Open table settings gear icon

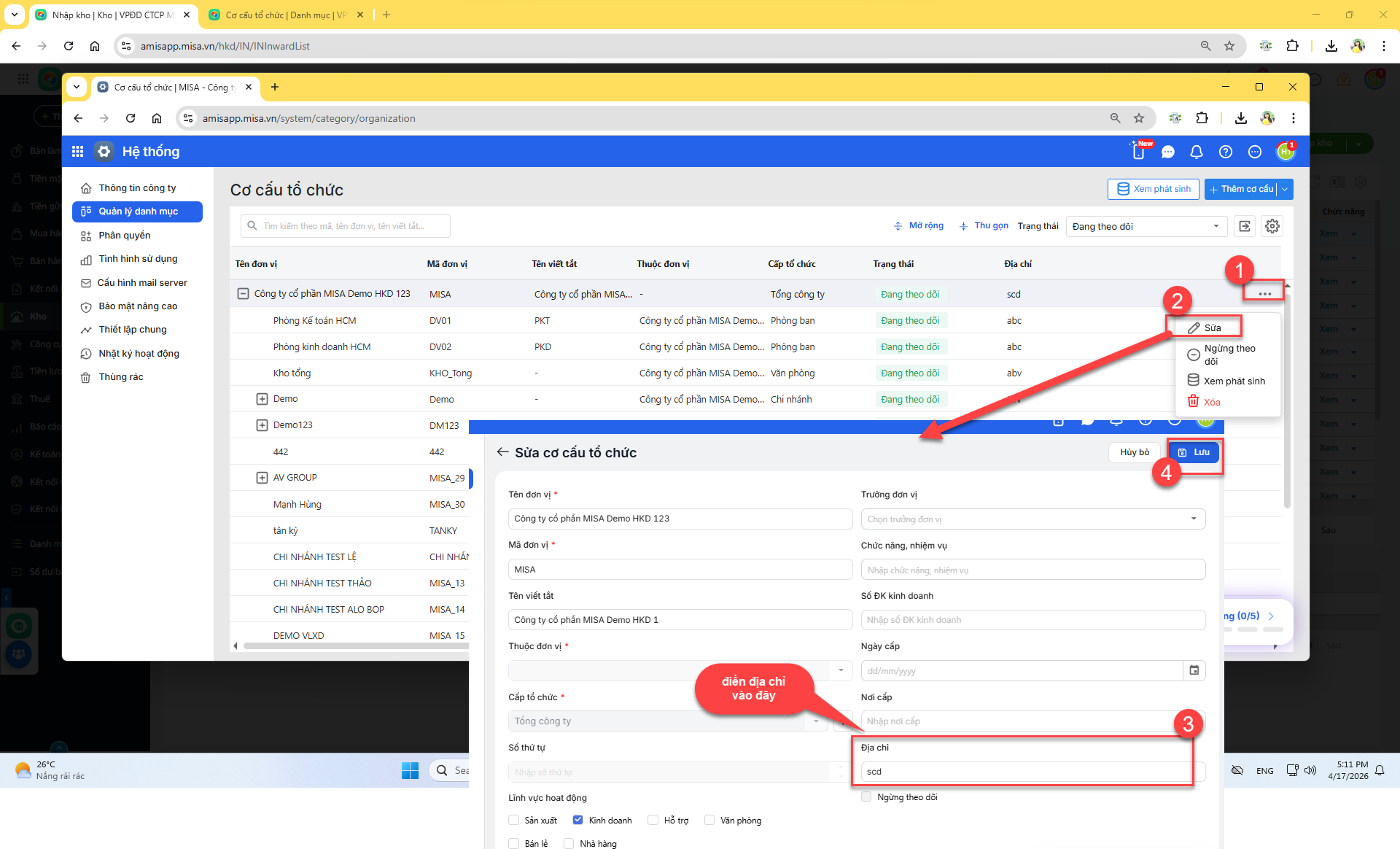1272,226
